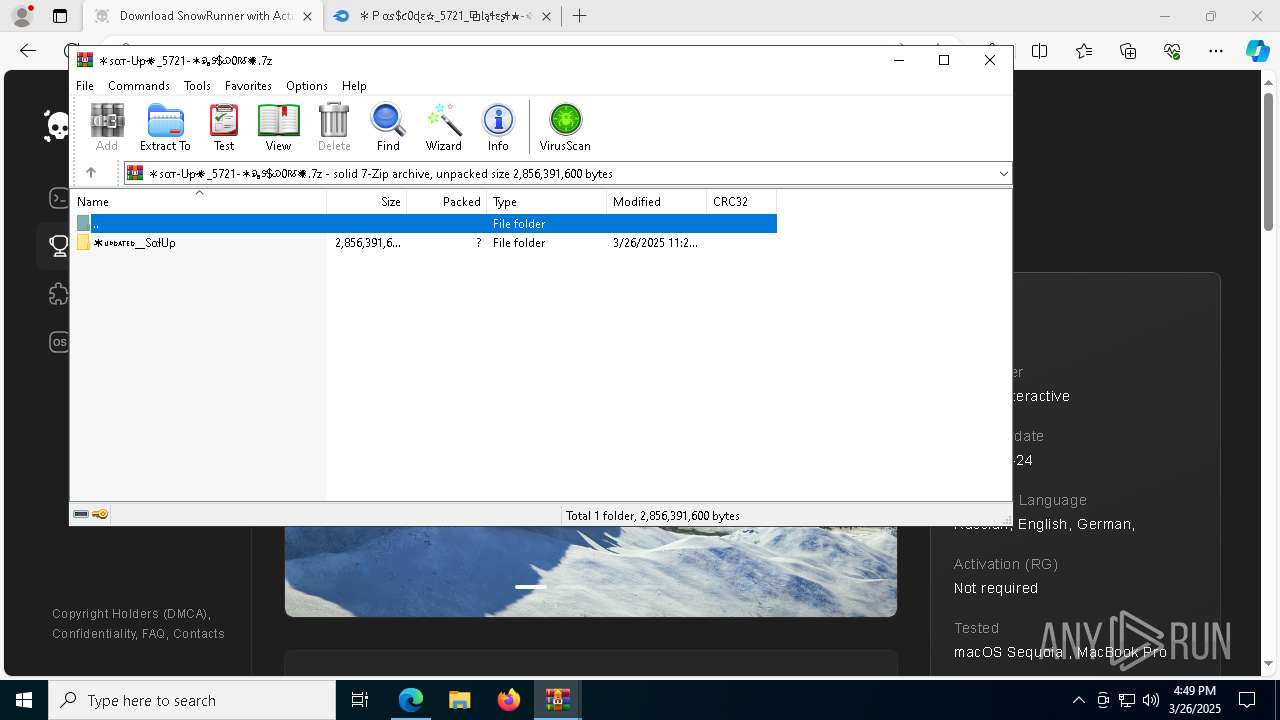Open the Favorites menu
Viewport: 1280px width, 720px height.
pyautogui.click(x=248, y=86)
